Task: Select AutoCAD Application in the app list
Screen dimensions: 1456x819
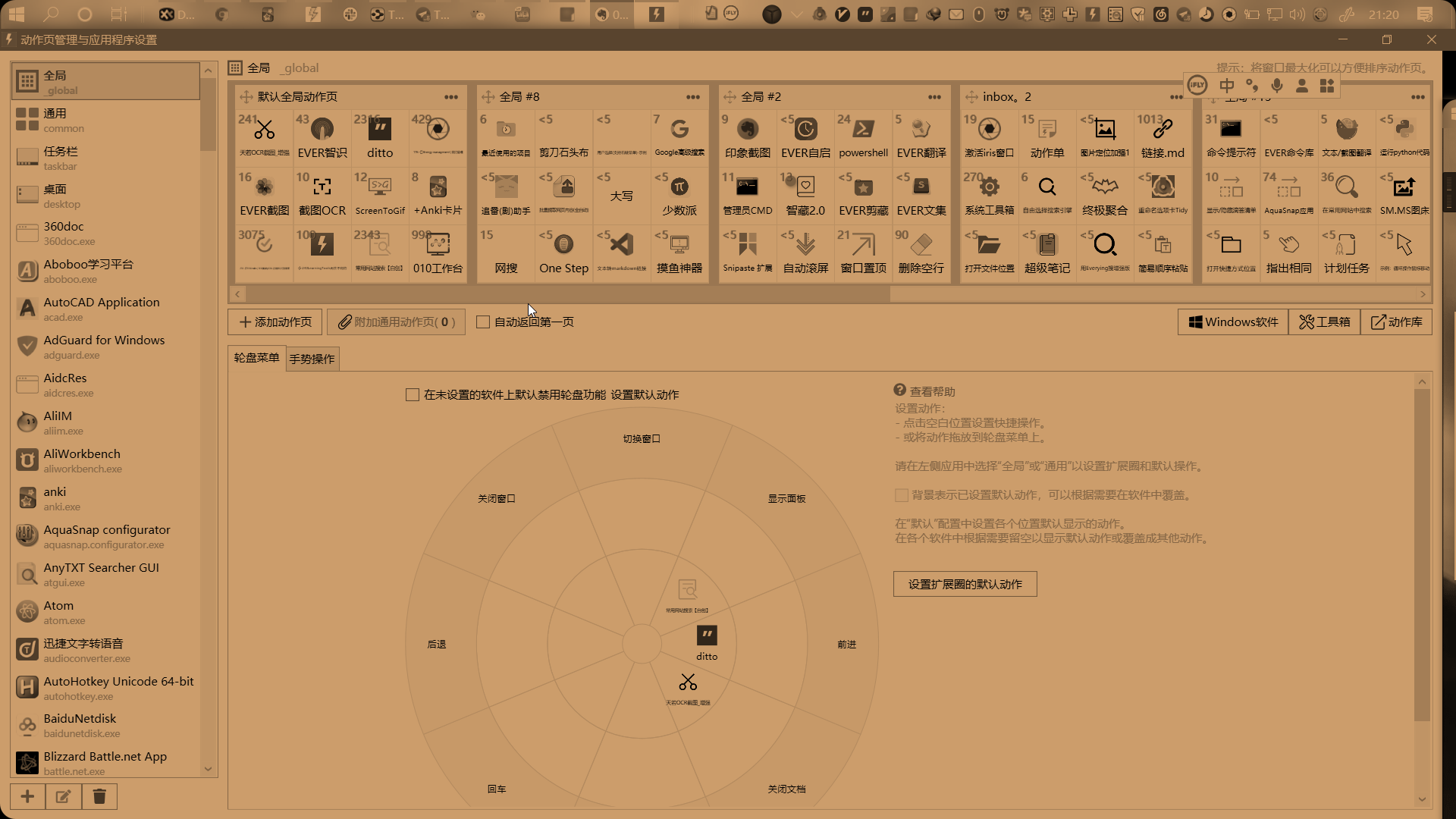Action: (x=105, y=309)
